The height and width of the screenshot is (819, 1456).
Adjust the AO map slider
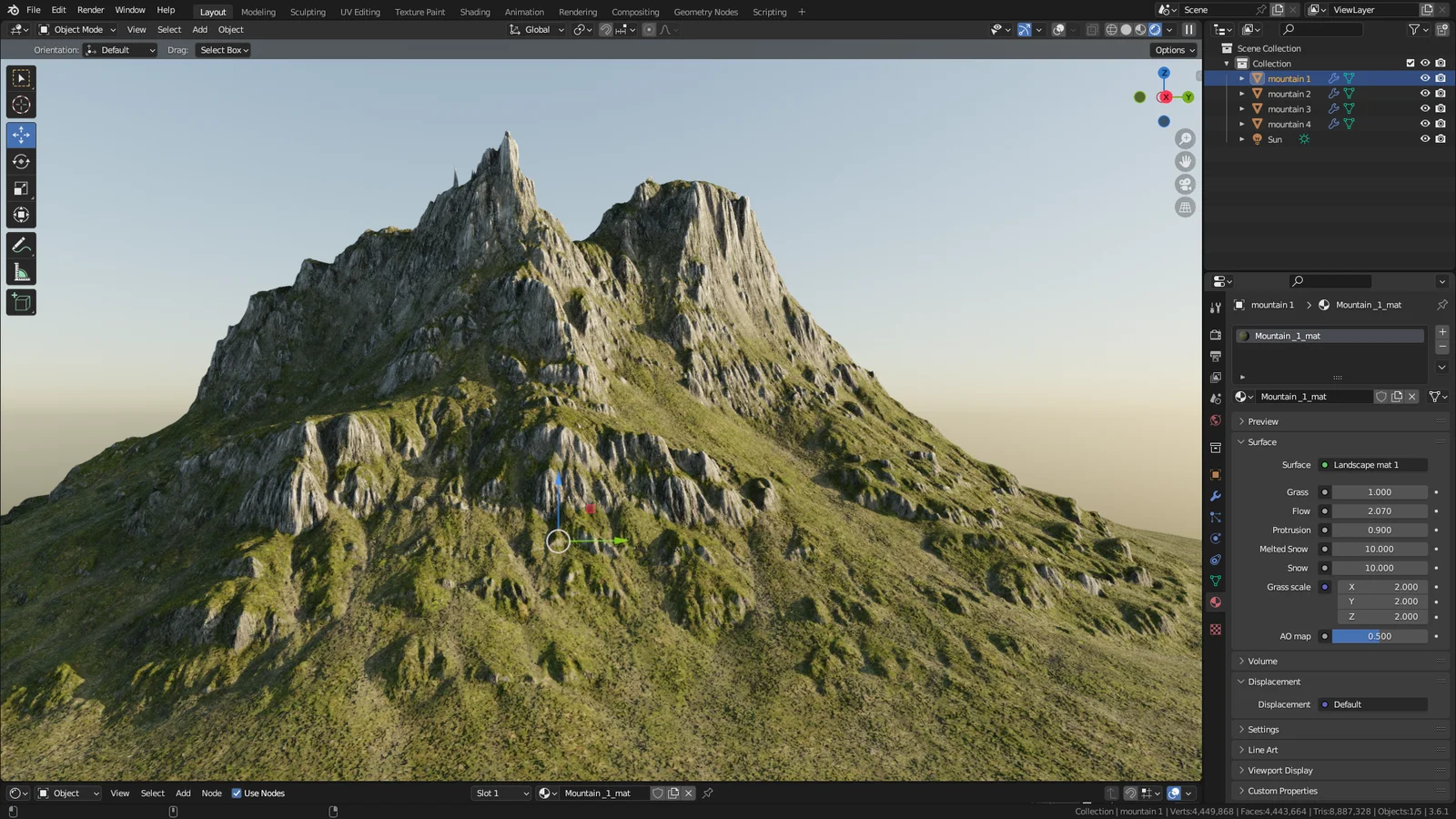coord(1380,635)
